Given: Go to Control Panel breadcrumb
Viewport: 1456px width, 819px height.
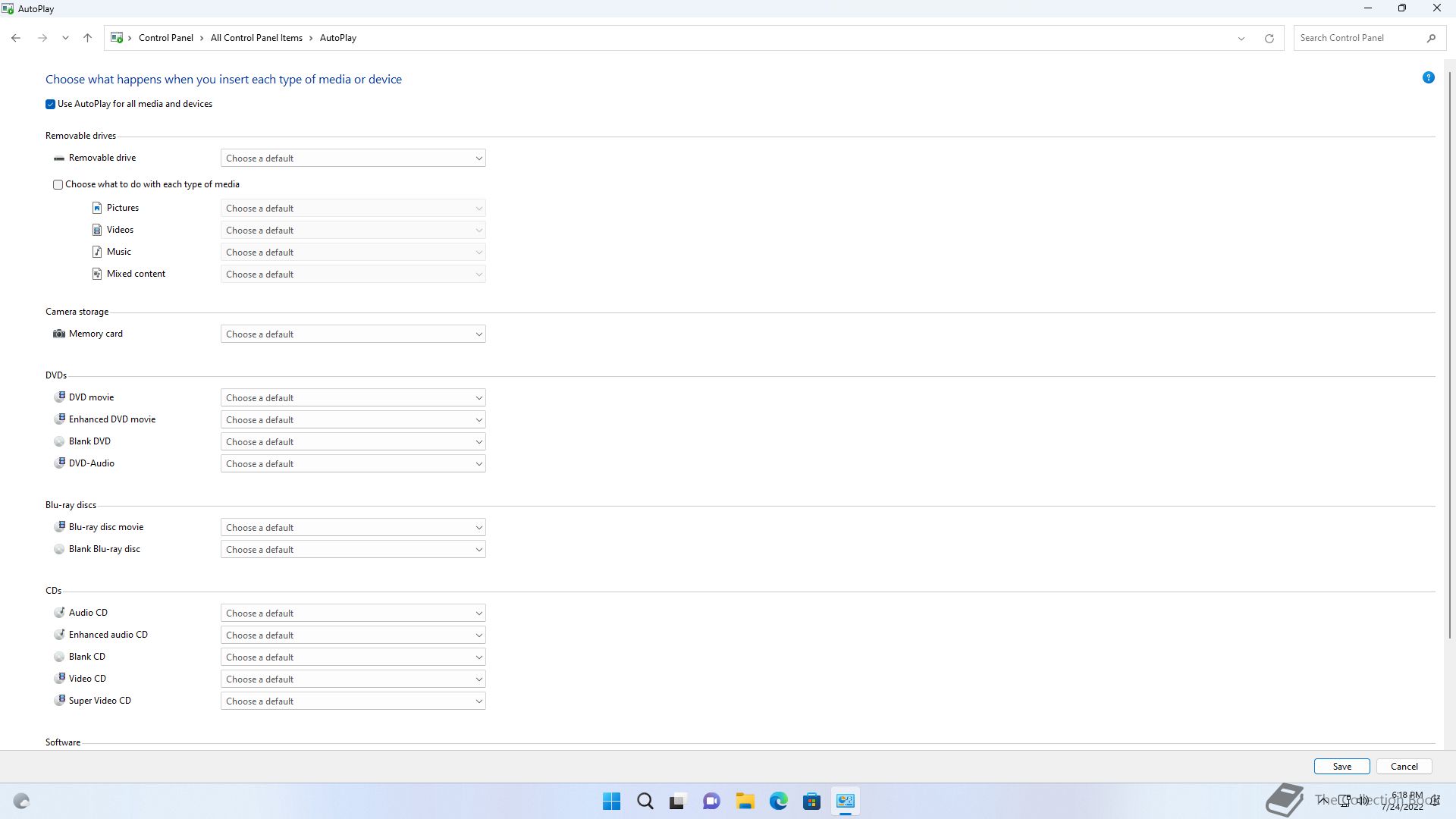Looking at the screenshot, I should (165, 38).
